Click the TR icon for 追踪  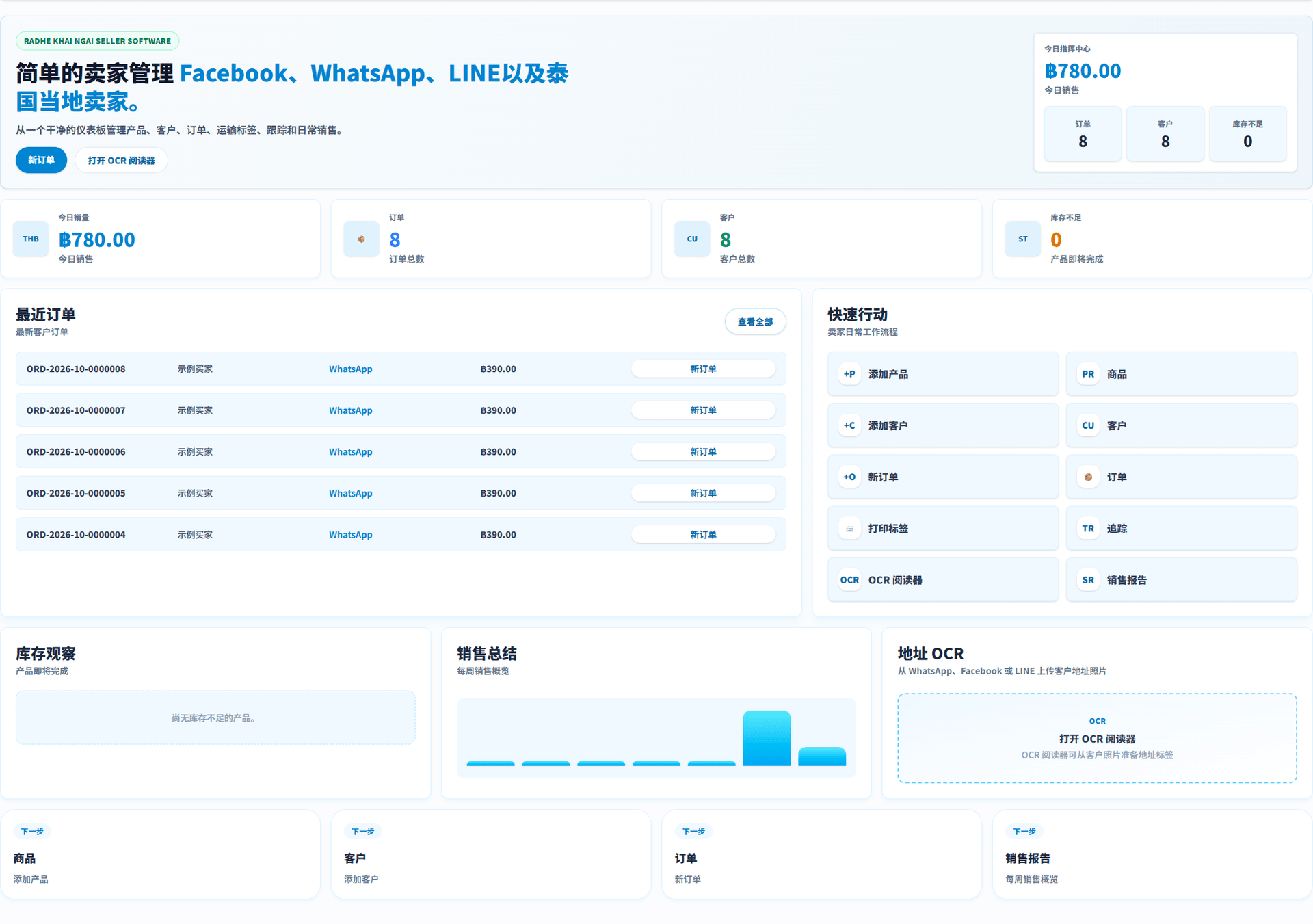click(1088, 529)
